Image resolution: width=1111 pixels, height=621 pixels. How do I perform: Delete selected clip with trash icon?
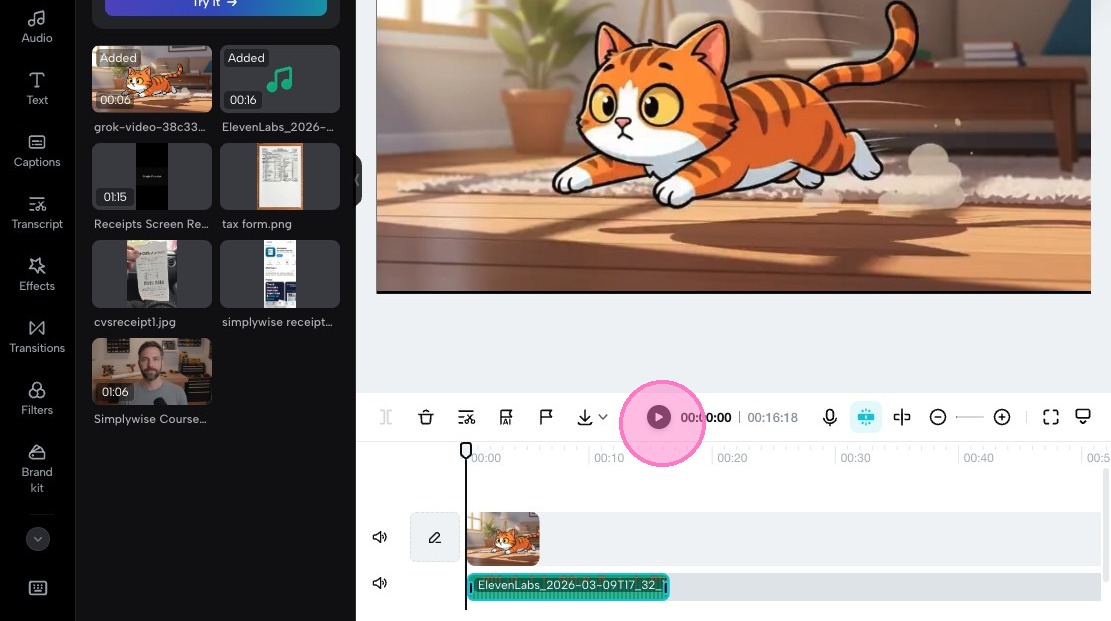point(425,417)
